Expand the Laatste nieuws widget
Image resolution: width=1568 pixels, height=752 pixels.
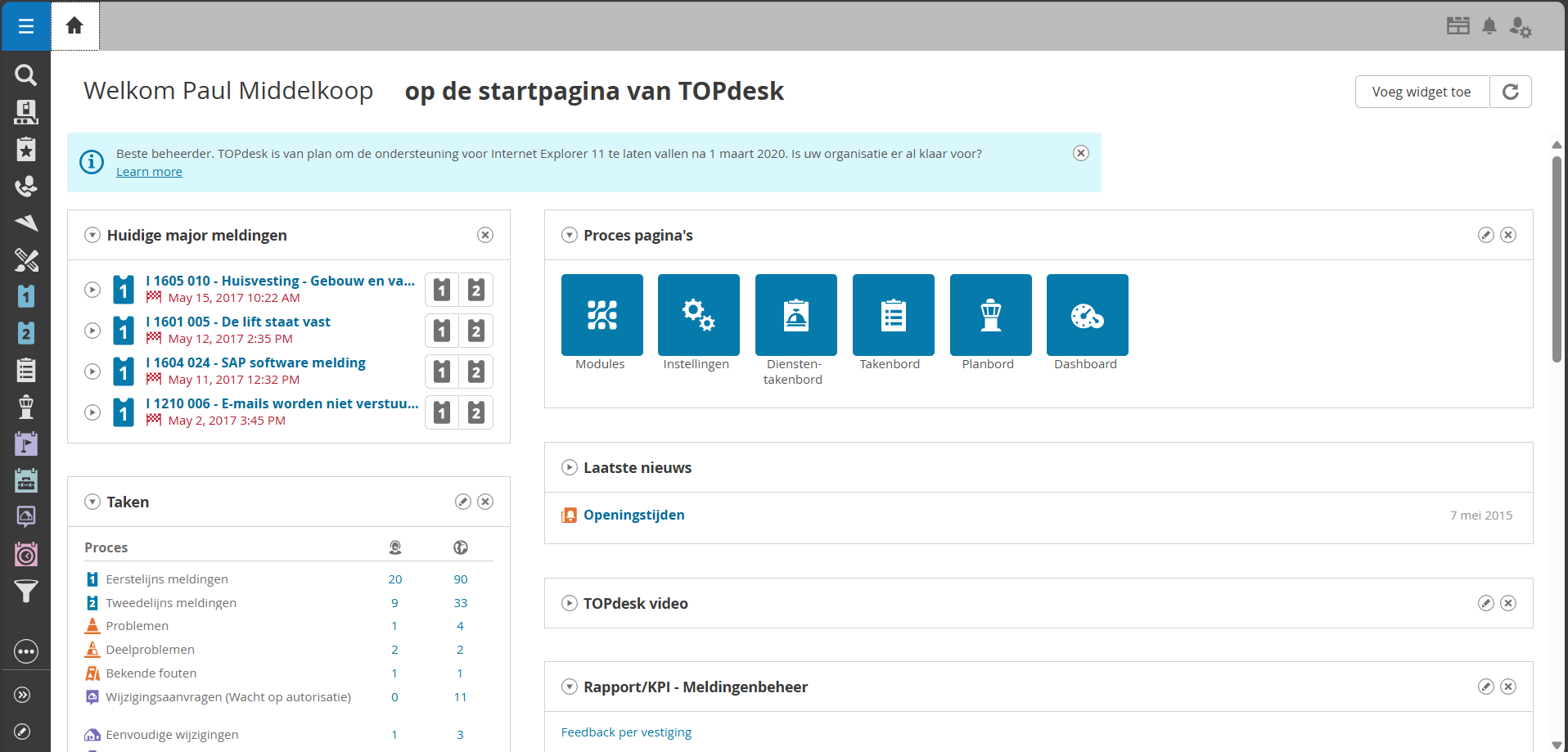click(569, 467)
